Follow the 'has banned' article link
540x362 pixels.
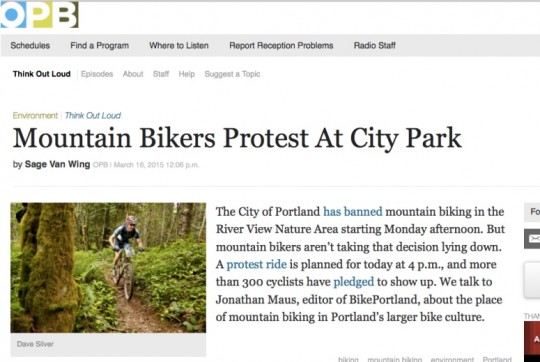[x=353, y=211]
